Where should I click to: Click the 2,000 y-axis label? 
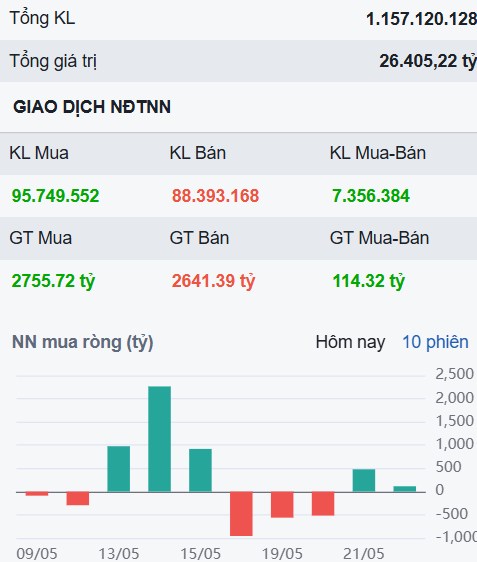[454, 398]
